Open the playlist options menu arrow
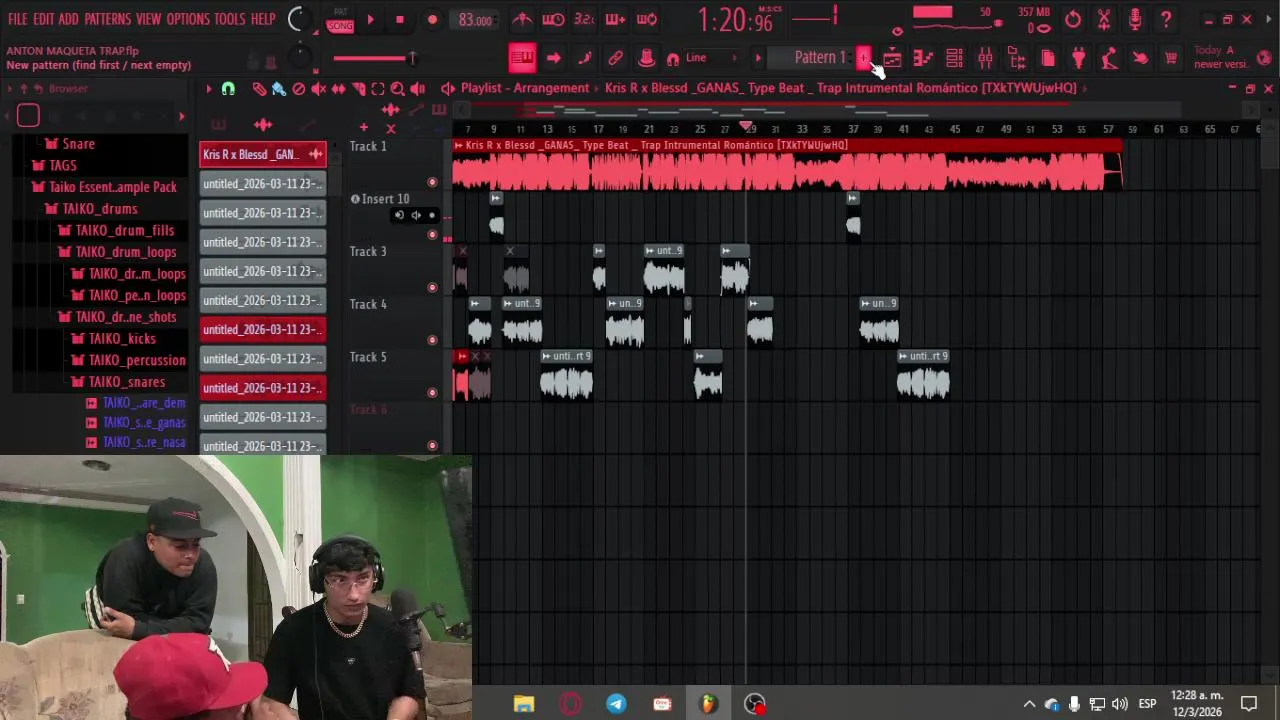Screen dimensions: 1280x720 (209, 89)
